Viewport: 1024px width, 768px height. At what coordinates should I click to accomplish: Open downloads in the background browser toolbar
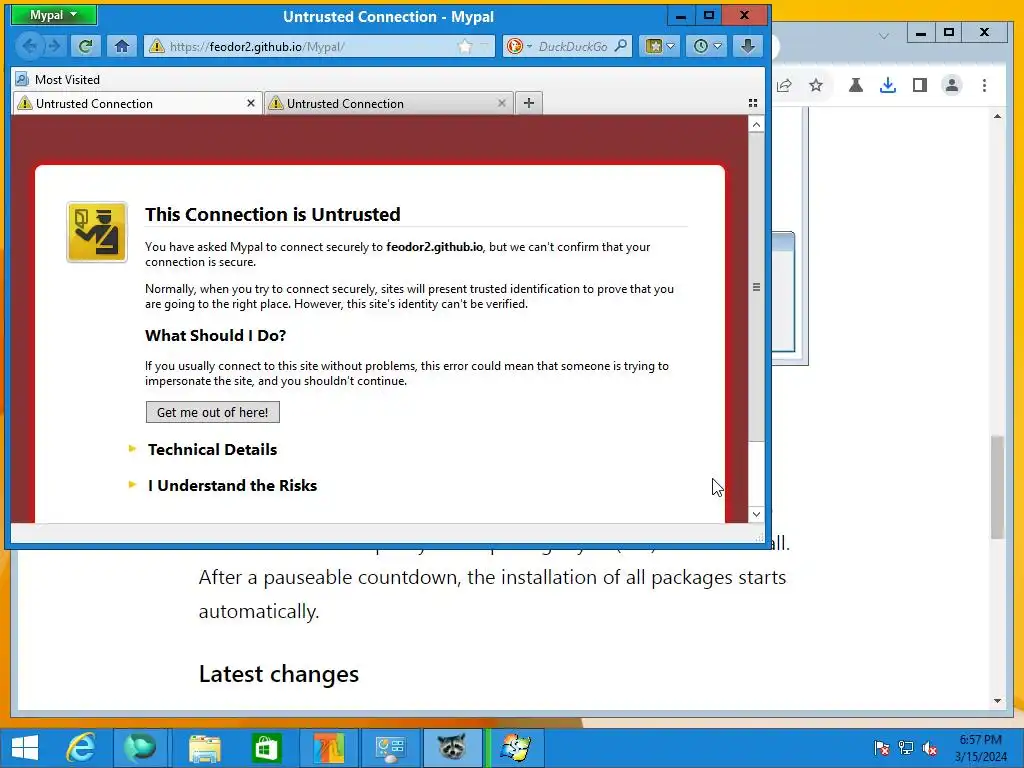[888, 85]
